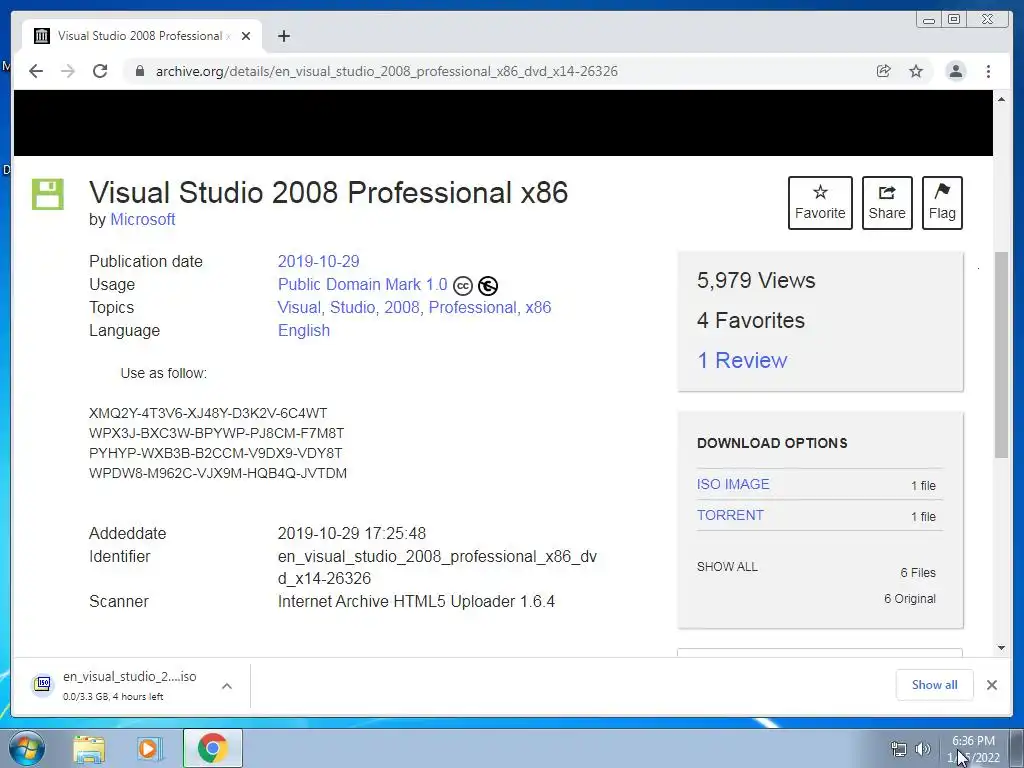Viewport: 1024px width, 768px height.
Task: Click the page scrollbar down arrow
Action: click(x=1001, y=648)
